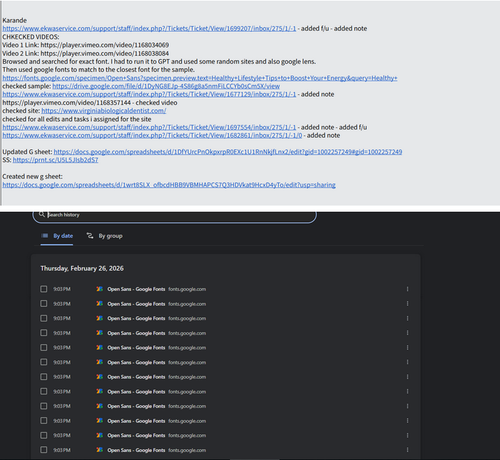Open the three-dot menu of the third history entry
500x460 pixels.
coord(407,318)
